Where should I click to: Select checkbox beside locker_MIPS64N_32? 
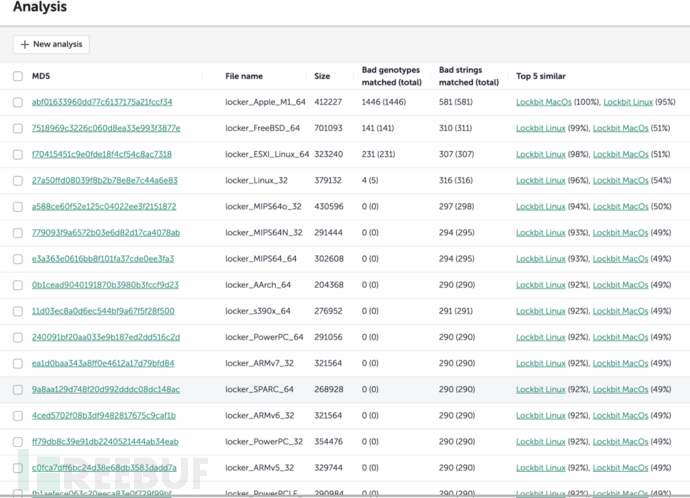click(18, 233)
